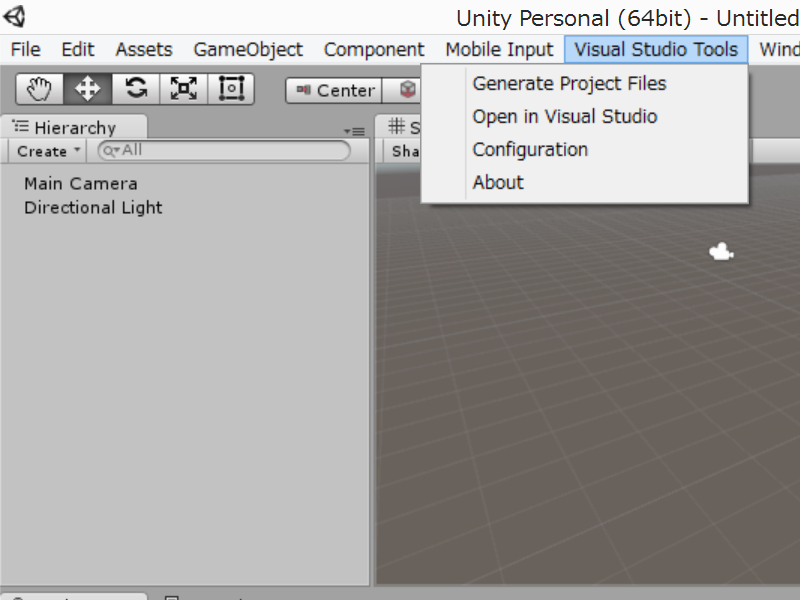Open the Component menu
The height and width of the screenshot is (600, 800).
pos(374,49)
